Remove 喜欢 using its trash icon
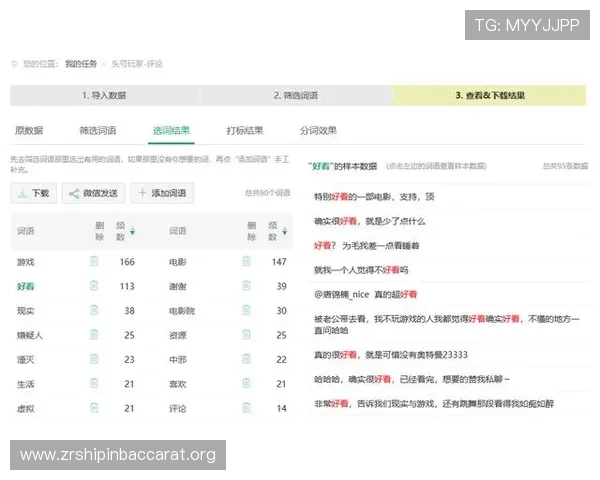Image resolution: width=600 pixels, height=480 pixels. pyautogui.click(x=246, y=383)
